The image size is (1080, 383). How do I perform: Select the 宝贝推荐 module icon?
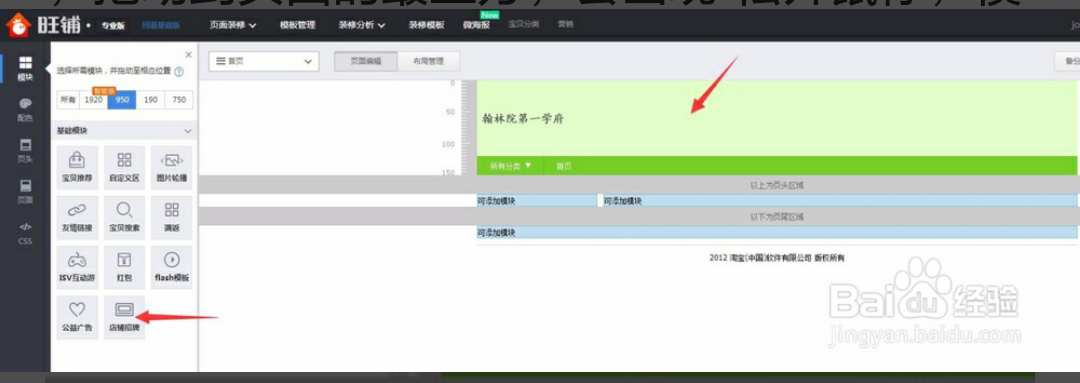(77, 168)
